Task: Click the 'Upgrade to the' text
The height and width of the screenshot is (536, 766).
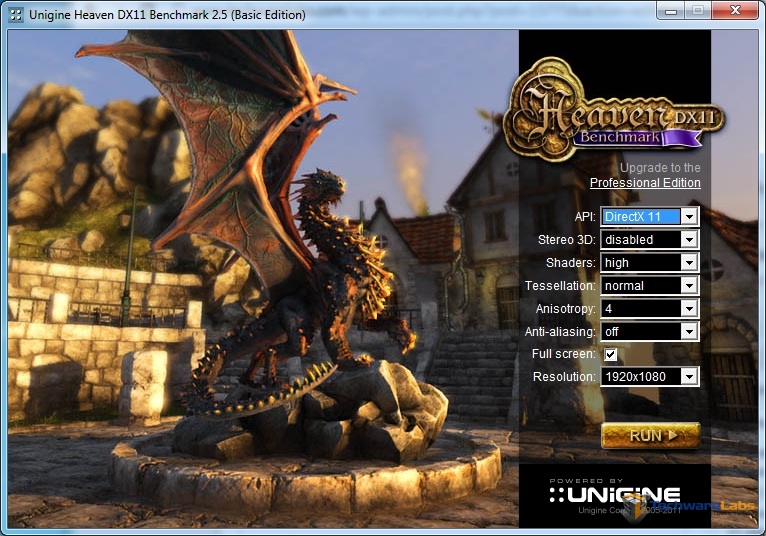Action: point(660,168)
